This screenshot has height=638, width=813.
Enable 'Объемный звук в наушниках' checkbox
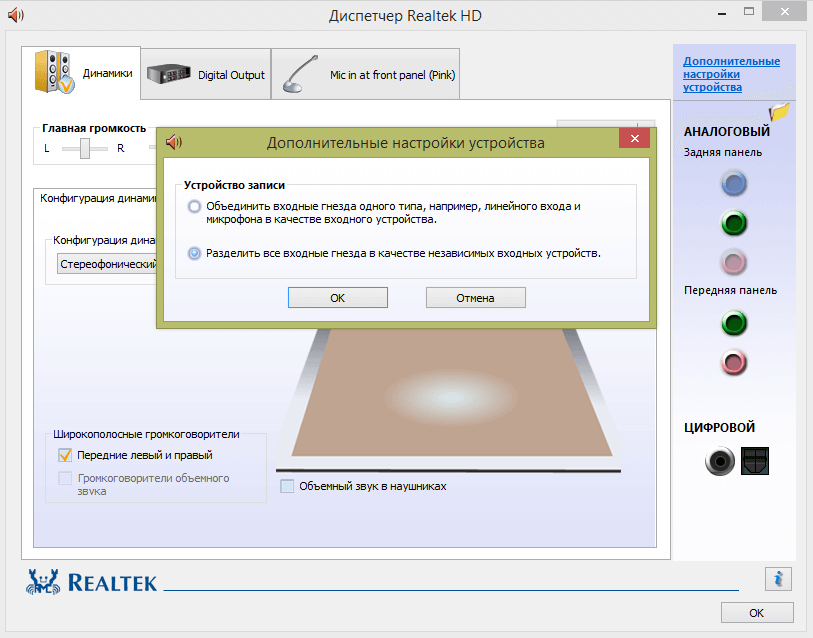288,486
